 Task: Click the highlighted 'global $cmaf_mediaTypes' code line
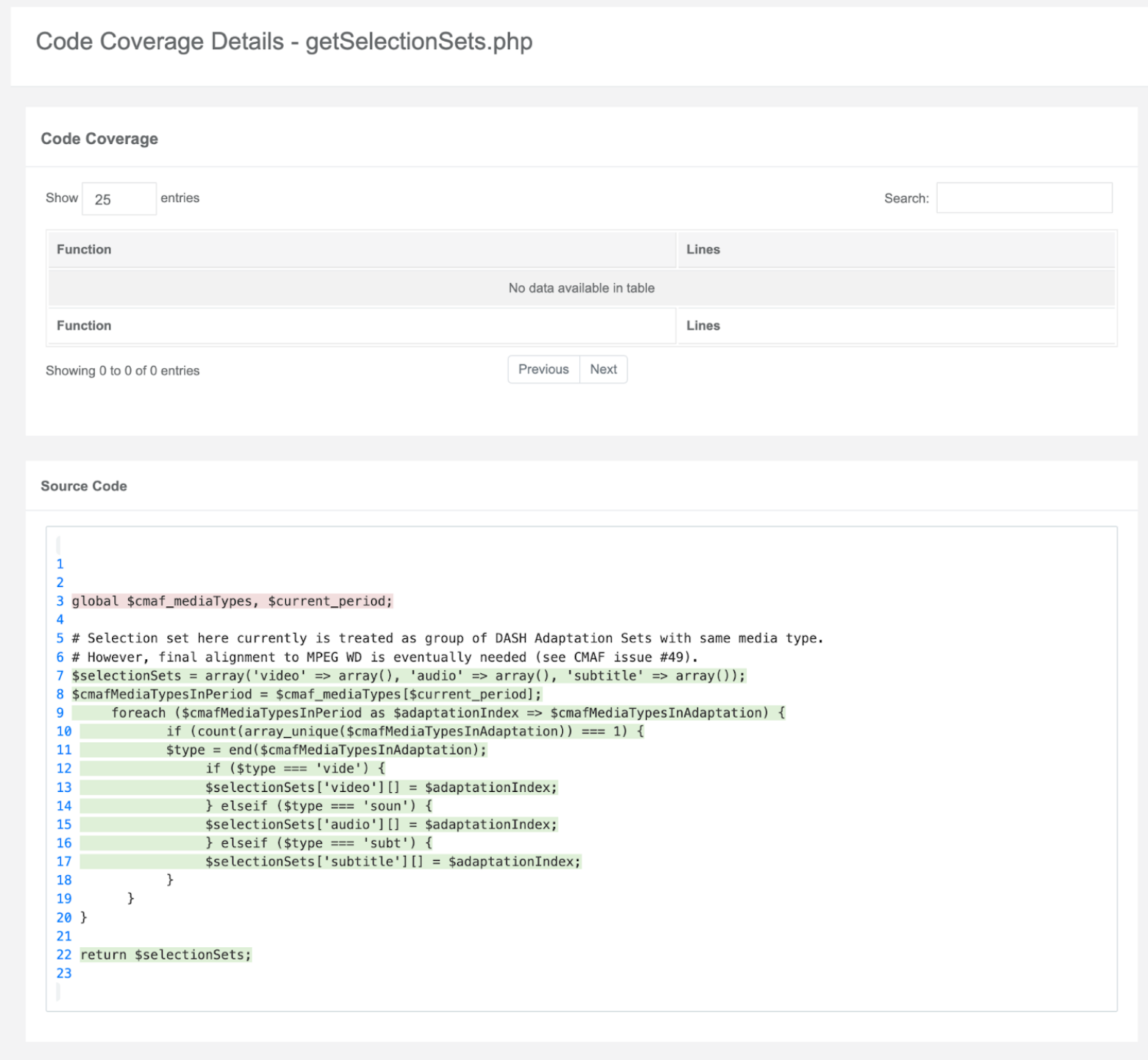(232, 601)
